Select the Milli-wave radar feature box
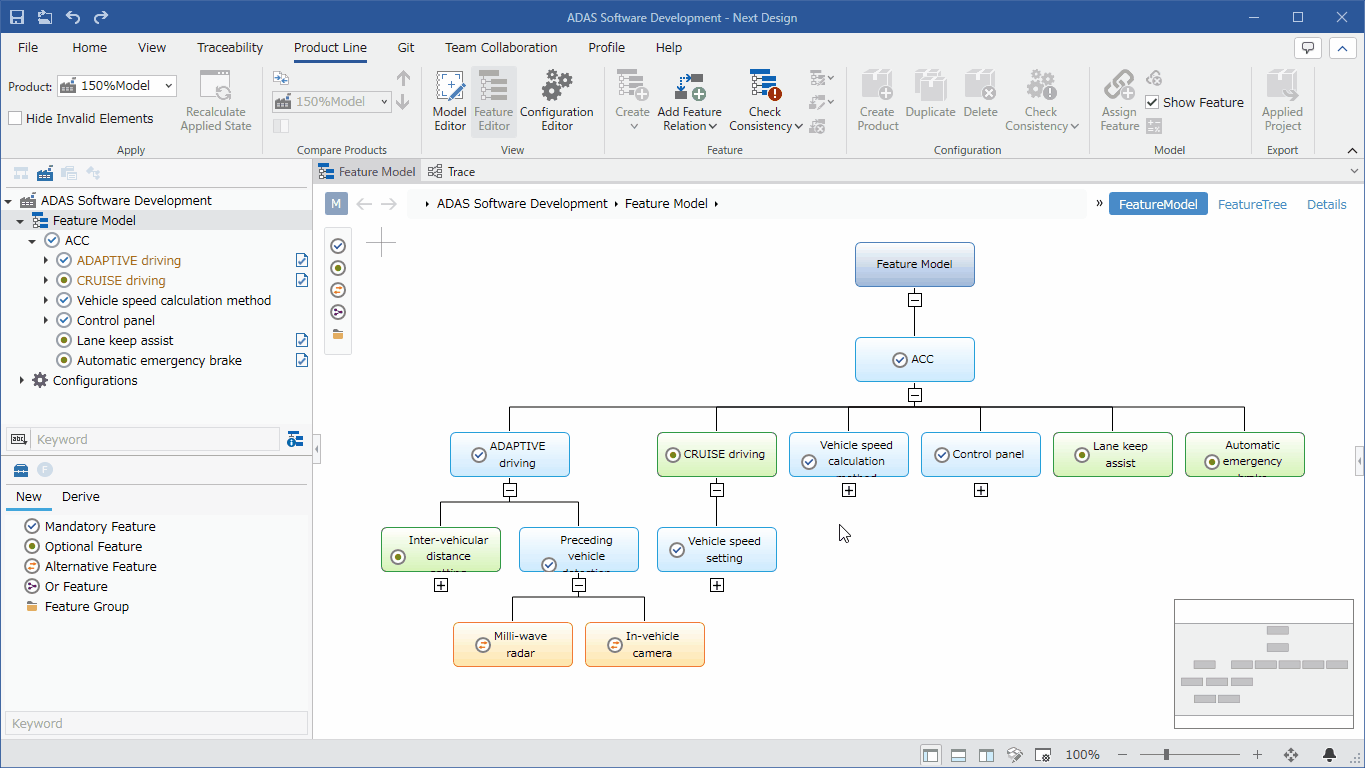The width and height of the screenshot is (1365, 768). [513, 644]
